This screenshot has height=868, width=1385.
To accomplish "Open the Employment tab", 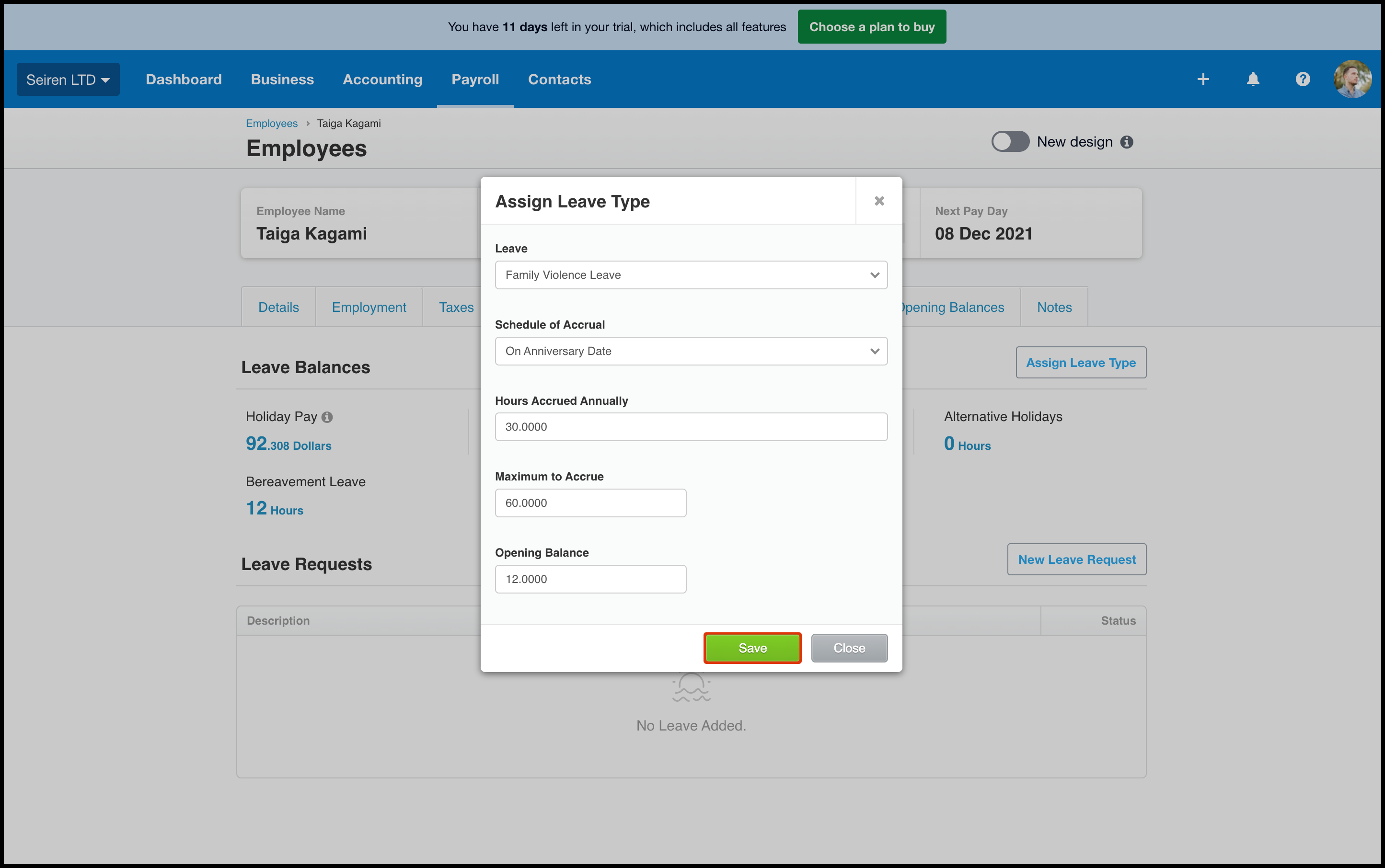I will [369, 307].
